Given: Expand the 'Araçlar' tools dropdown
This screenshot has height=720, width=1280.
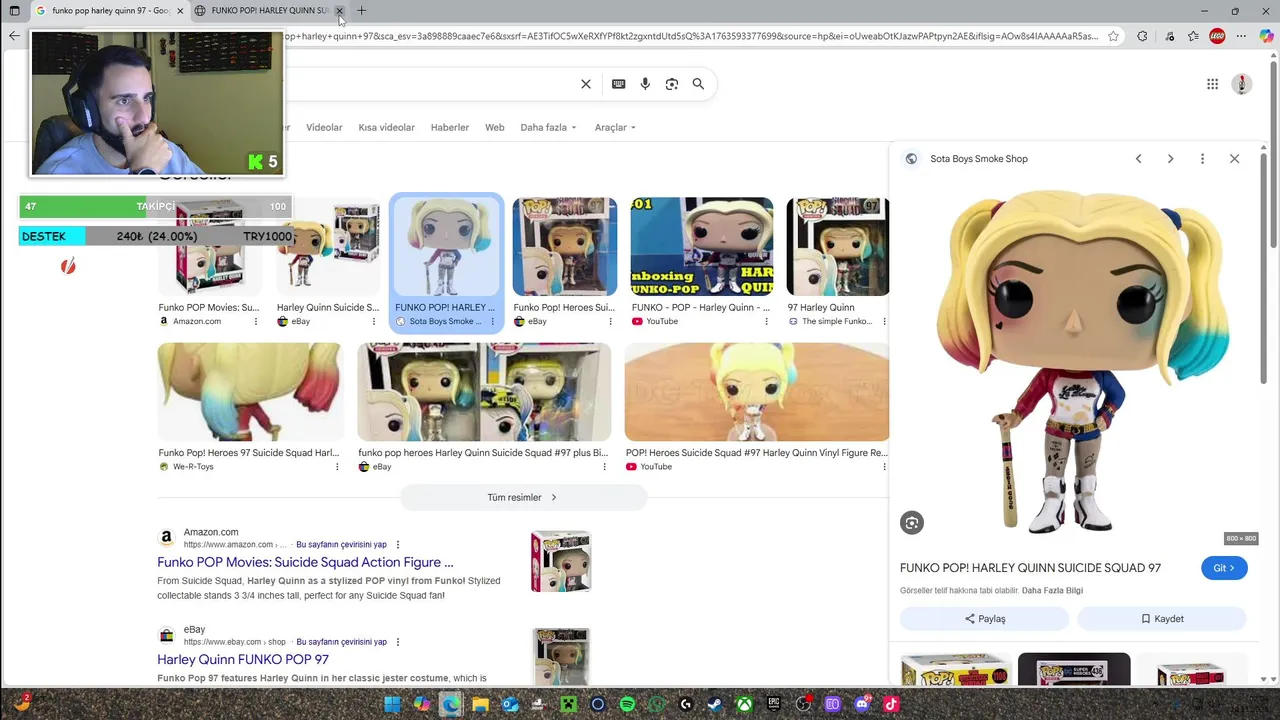Looking at the screenshot, I should 615,128.
